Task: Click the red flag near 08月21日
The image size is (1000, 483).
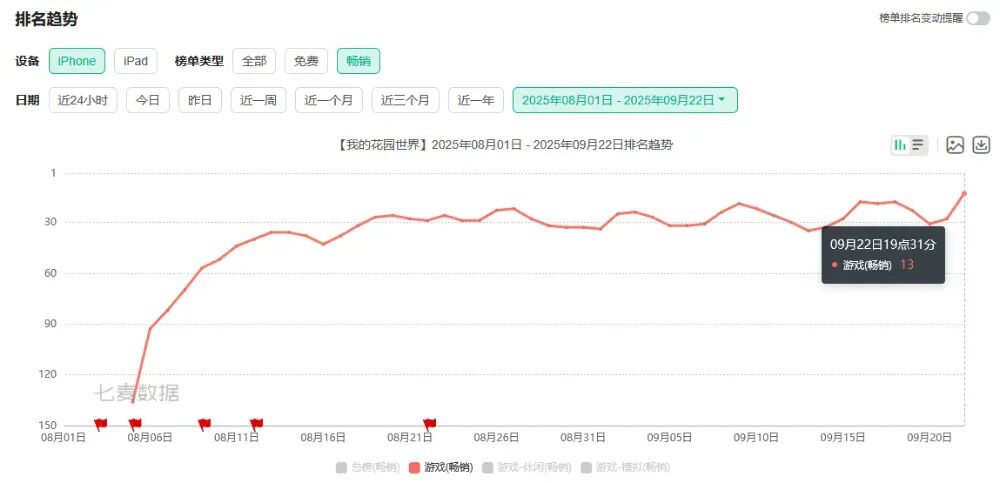Action: tap(430, 424)
